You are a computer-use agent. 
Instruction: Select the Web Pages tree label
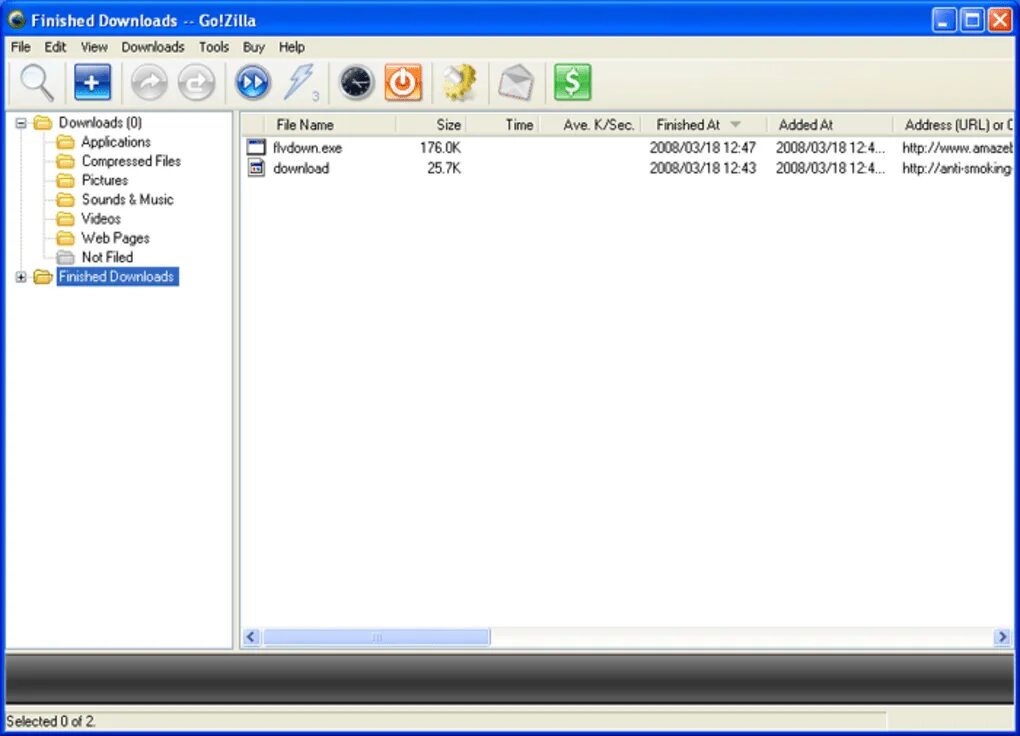115,238
